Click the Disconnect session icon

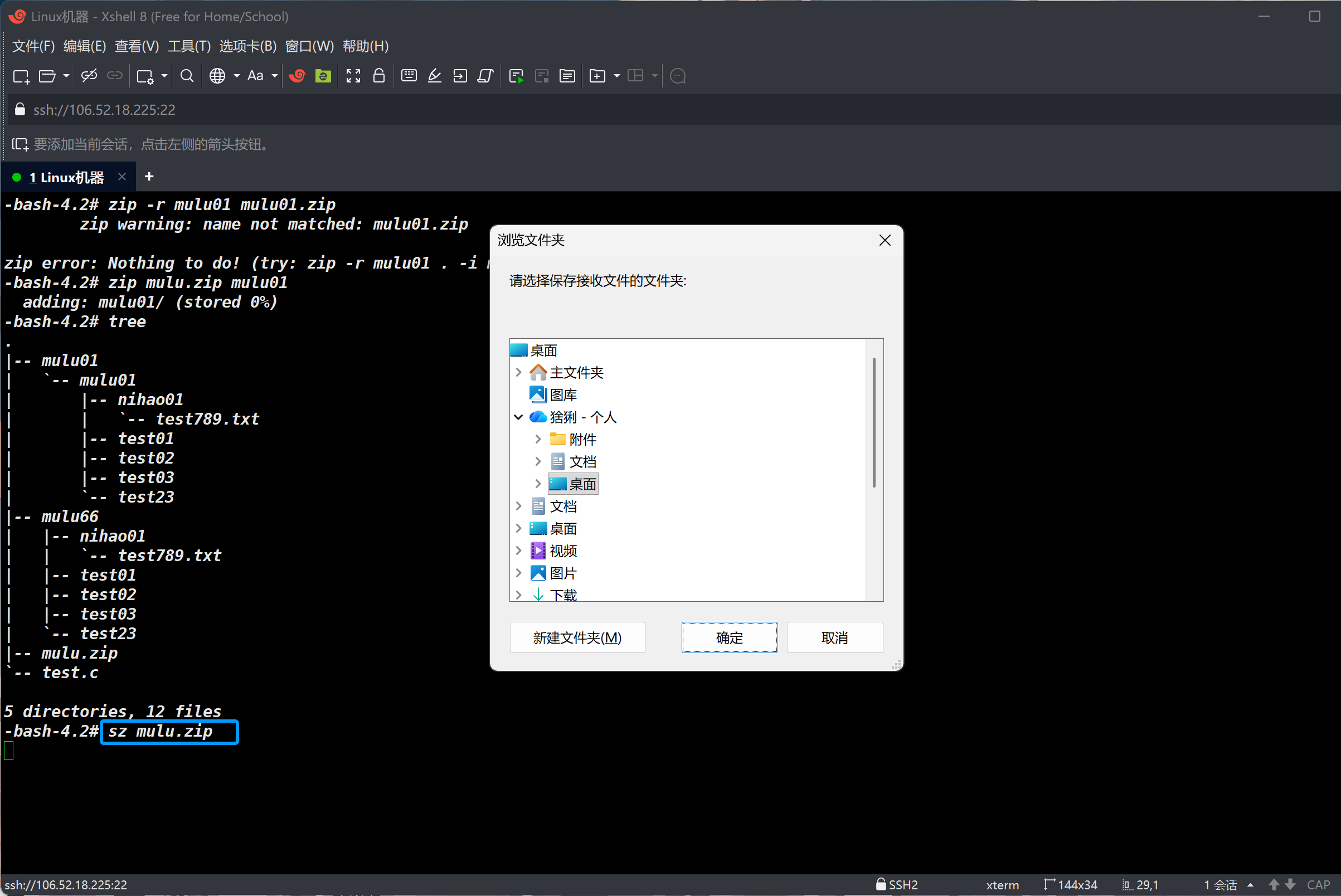pyautogui.click(x=89, y=76)
